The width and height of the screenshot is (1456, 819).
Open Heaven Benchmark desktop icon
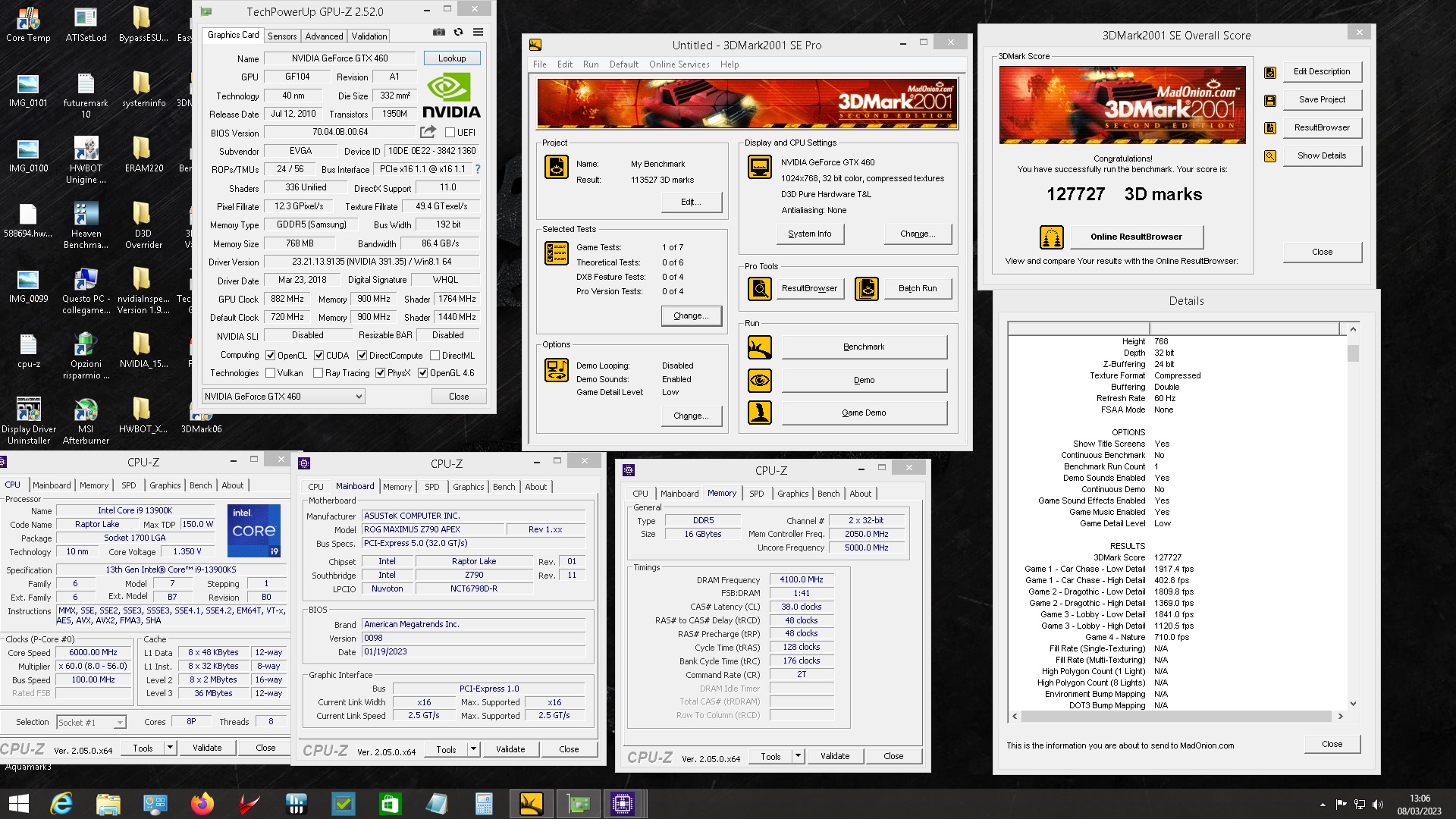coord(86,225)
